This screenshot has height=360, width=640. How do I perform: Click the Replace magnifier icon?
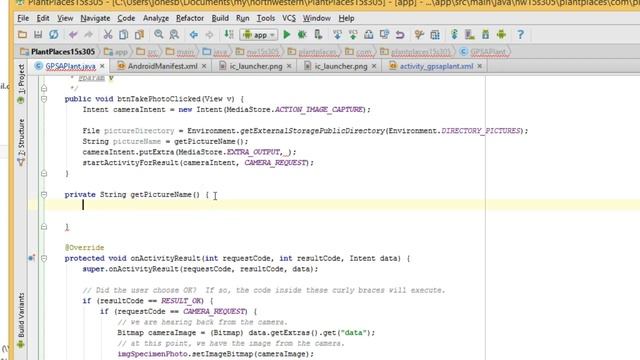pos(174,35)
